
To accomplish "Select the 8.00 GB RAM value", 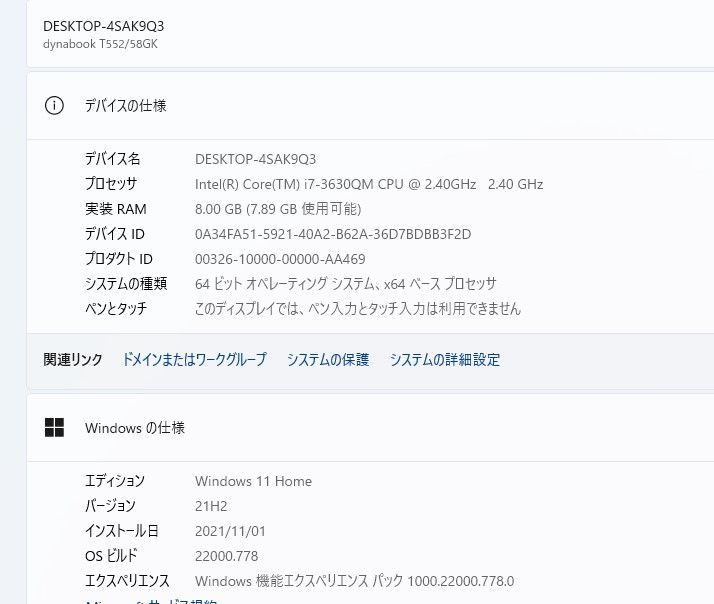I will click(278, 209).
